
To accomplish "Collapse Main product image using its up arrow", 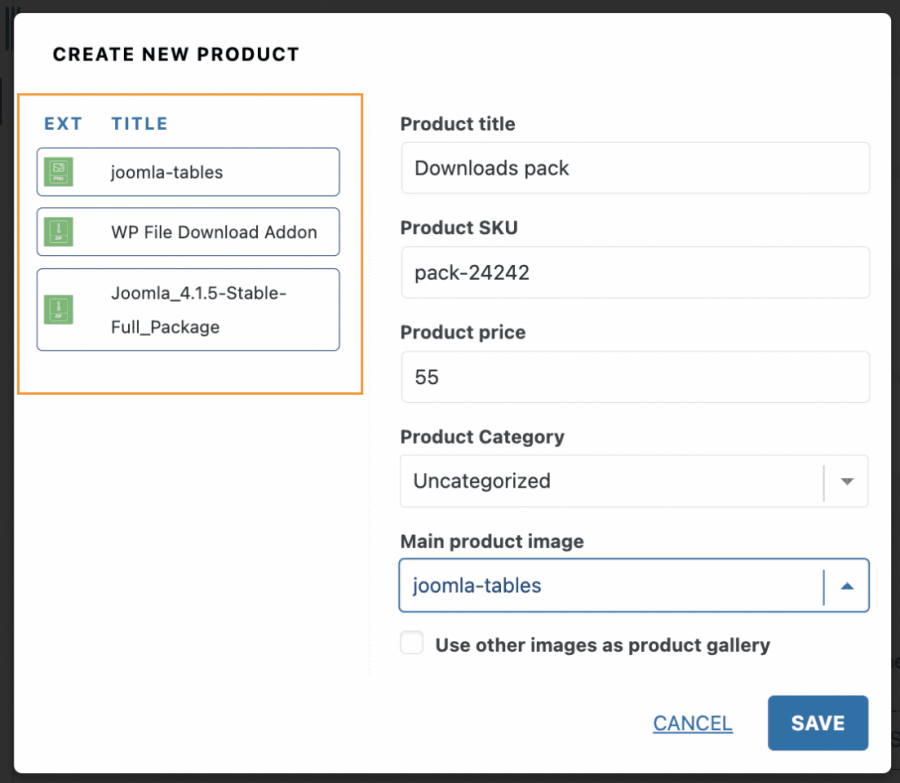I will [x=847, y=585].
